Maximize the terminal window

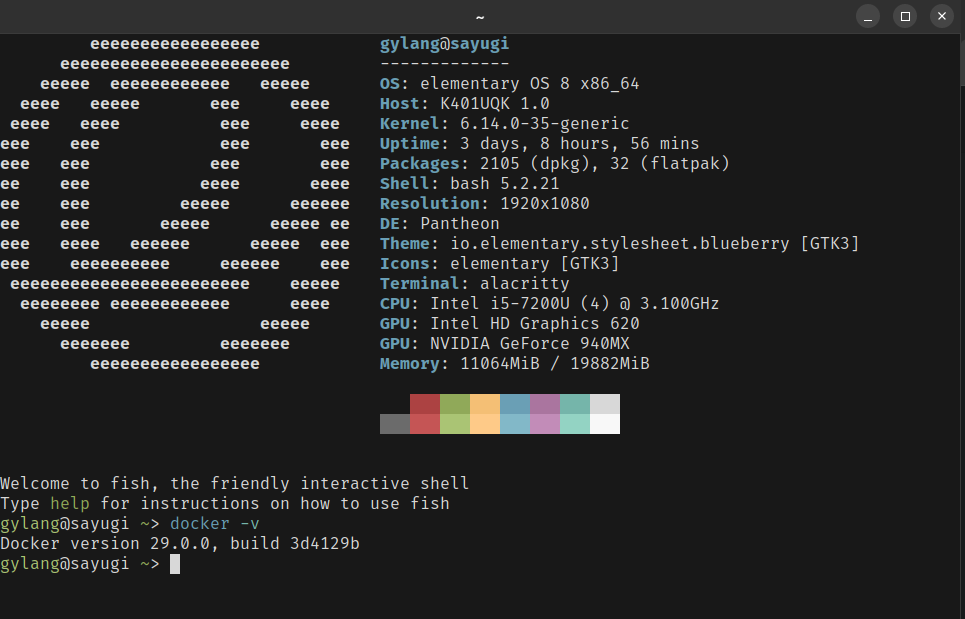coord(905,16)
